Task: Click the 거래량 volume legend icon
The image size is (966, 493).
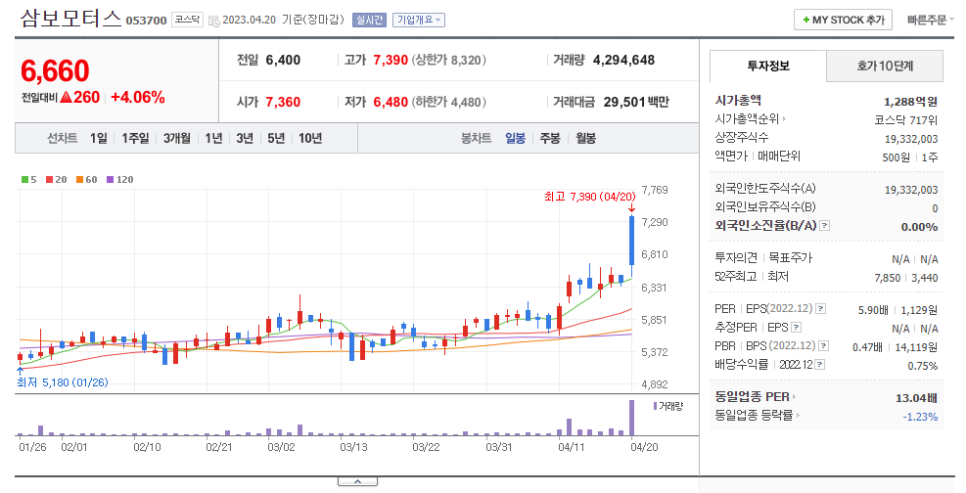Action: tap(656, 406)
